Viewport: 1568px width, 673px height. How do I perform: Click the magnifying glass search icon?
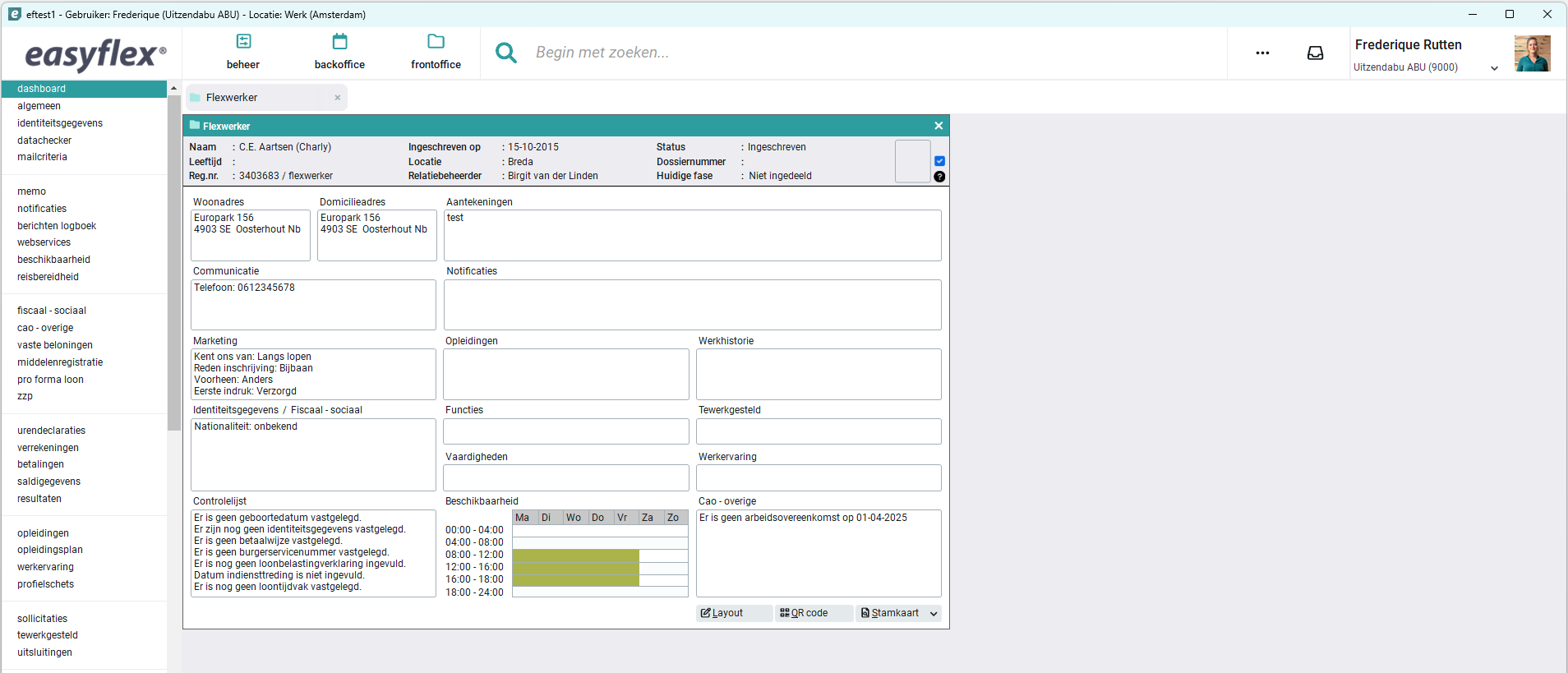point(506,53)
